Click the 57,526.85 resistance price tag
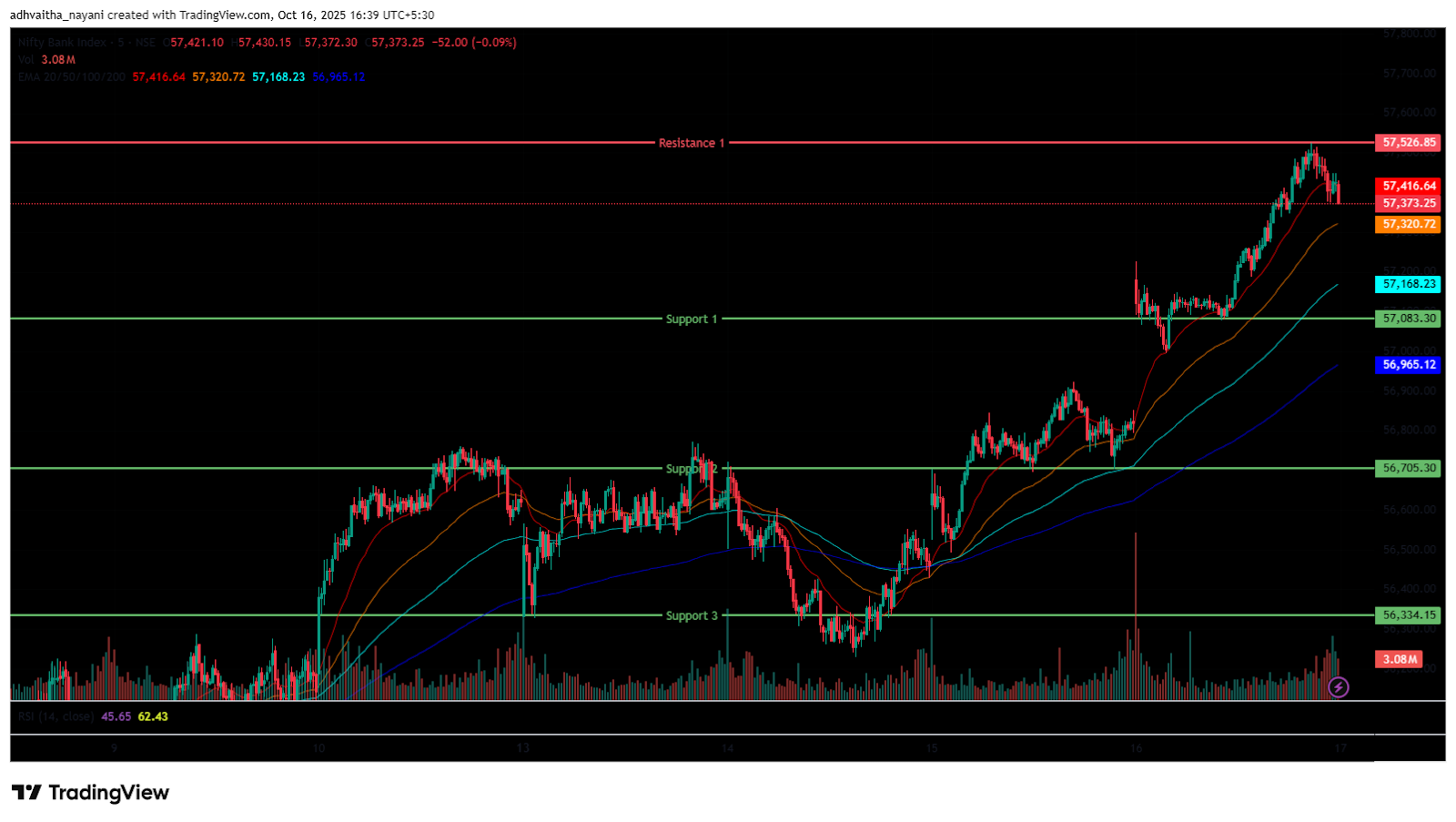Screen dimensions: 1456x822 click(x=1408, y=143)
